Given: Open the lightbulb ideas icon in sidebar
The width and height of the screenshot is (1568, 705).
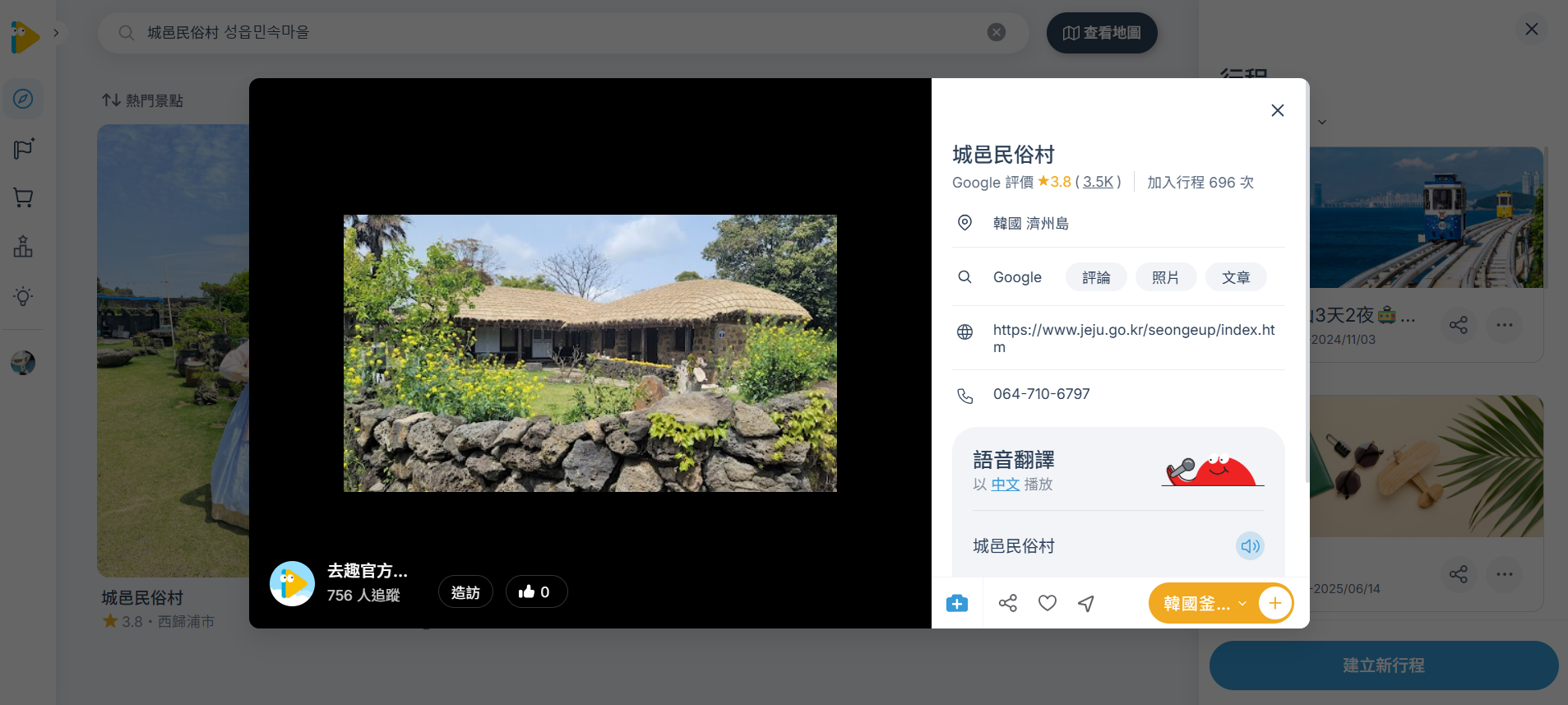Looking at the screenshot, I should click(23, 296).
